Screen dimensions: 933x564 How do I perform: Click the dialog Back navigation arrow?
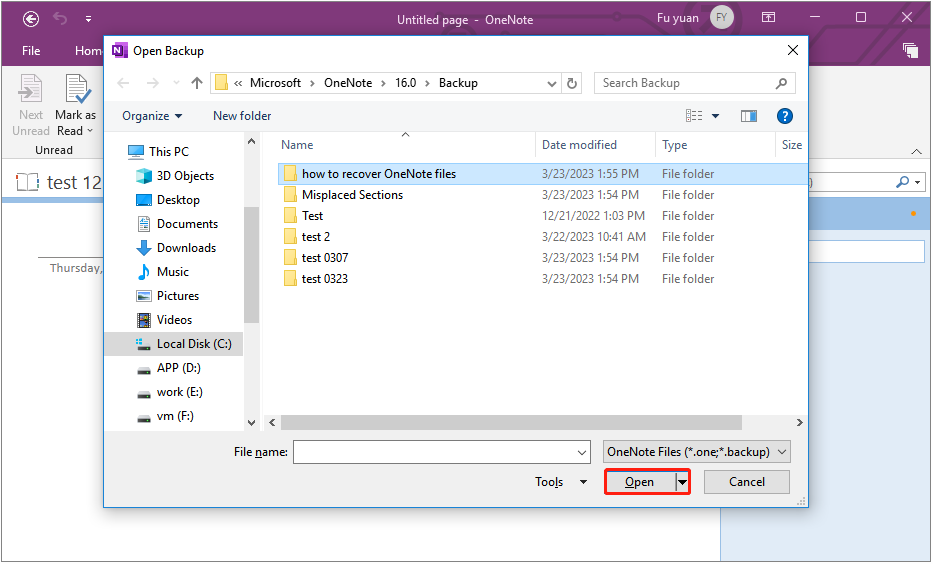(123, 83)
